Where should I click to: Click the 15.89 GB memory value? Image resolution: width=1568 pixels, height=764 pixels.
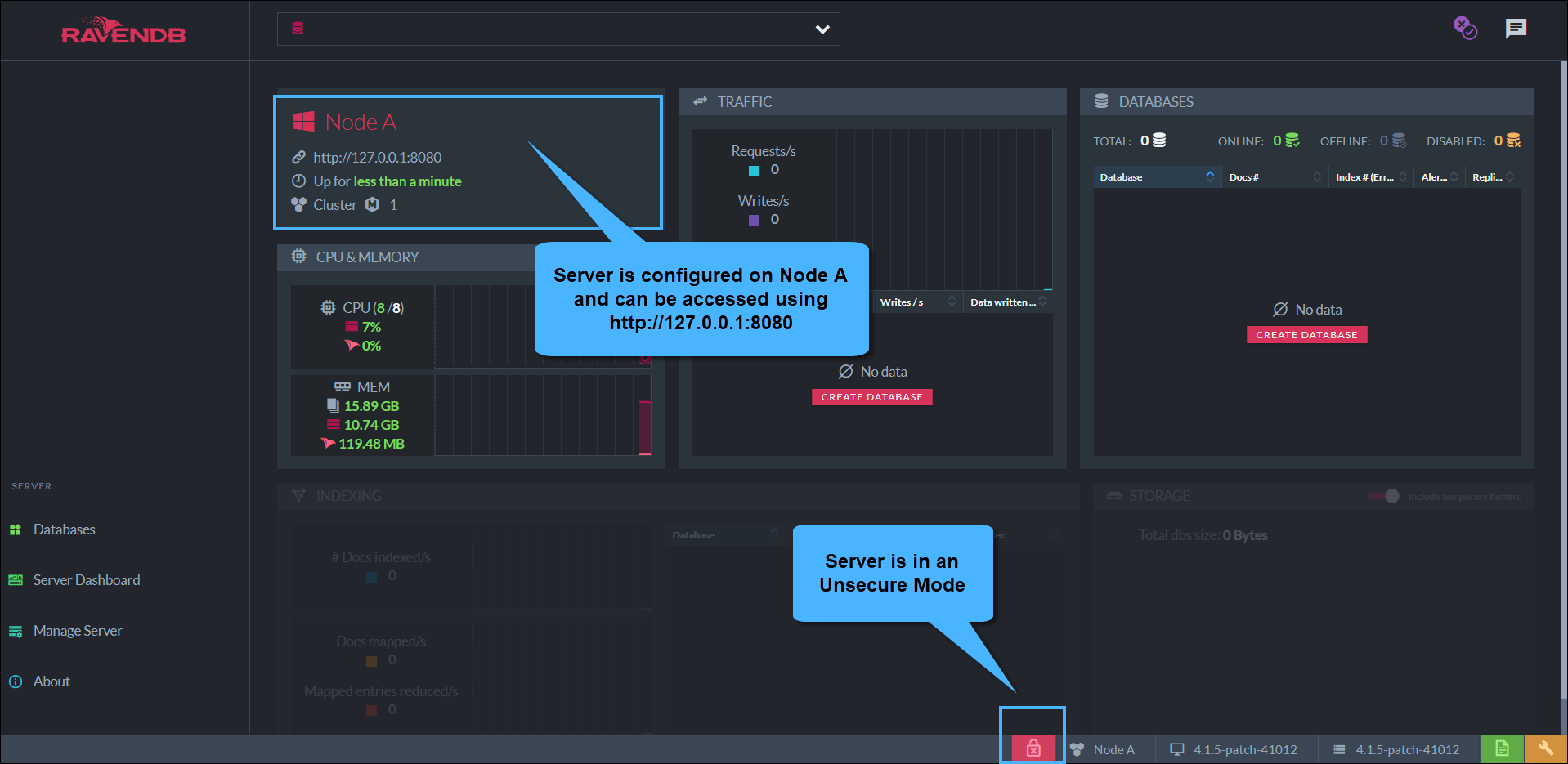(x=372, y=406)
